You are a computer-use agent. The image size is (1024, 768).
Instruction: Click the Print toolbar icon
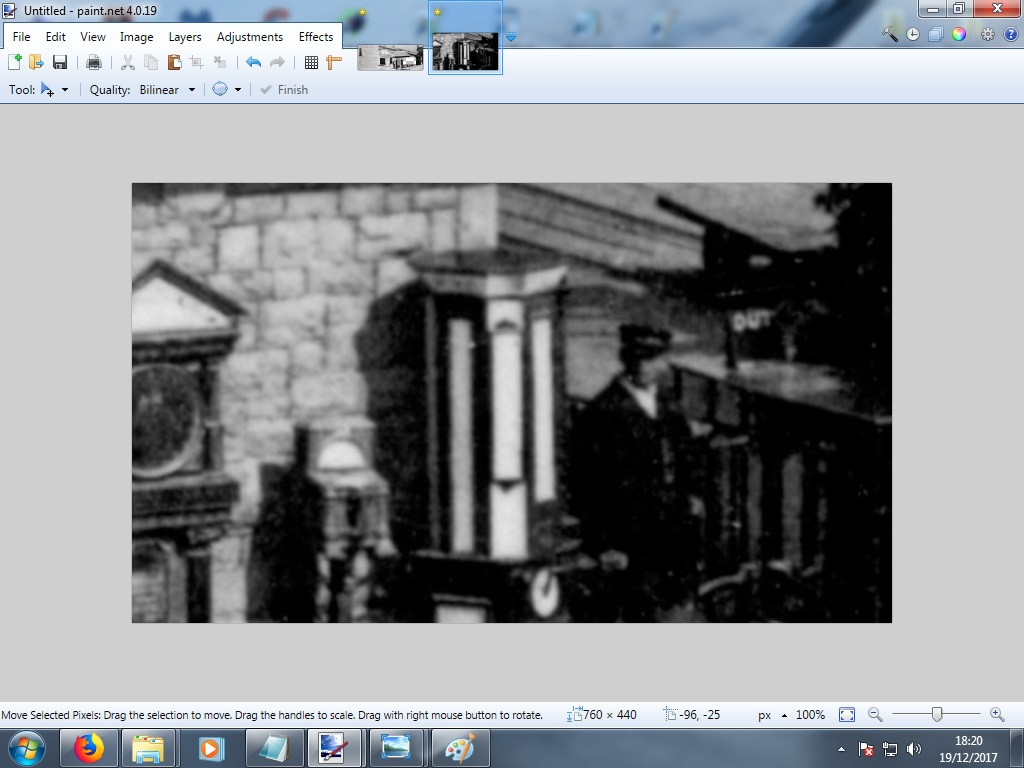(93, 61)
